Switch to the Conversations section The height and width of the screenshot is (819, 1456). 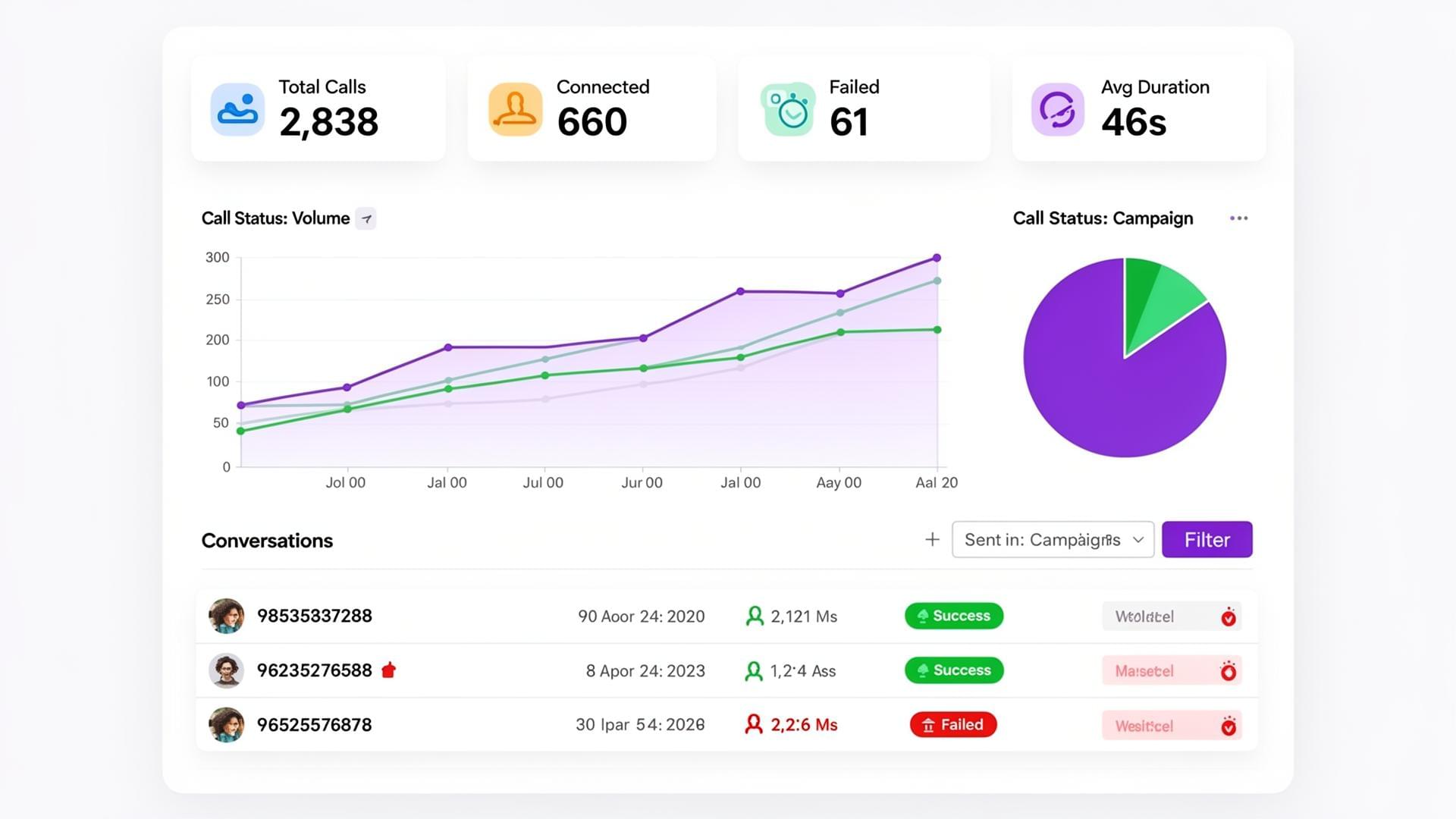267,540
